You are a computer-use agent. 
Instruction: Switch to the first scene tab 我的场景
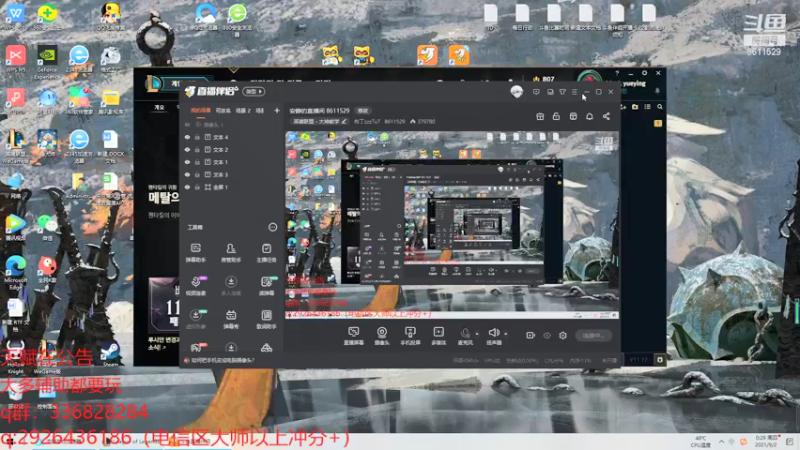(x=201, y=110)
